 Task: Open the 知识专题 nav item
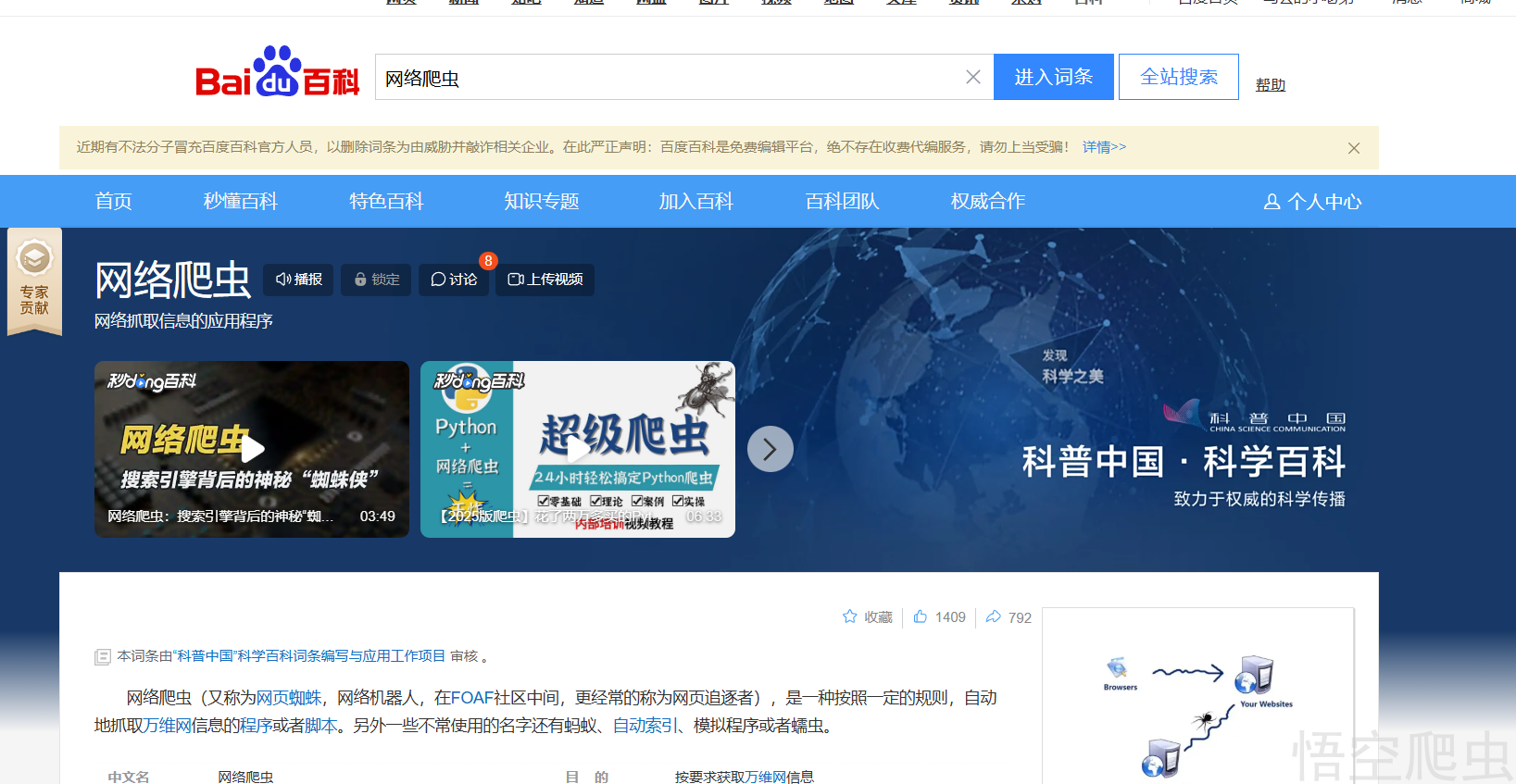pyautogui.click(x=542, y=201)
